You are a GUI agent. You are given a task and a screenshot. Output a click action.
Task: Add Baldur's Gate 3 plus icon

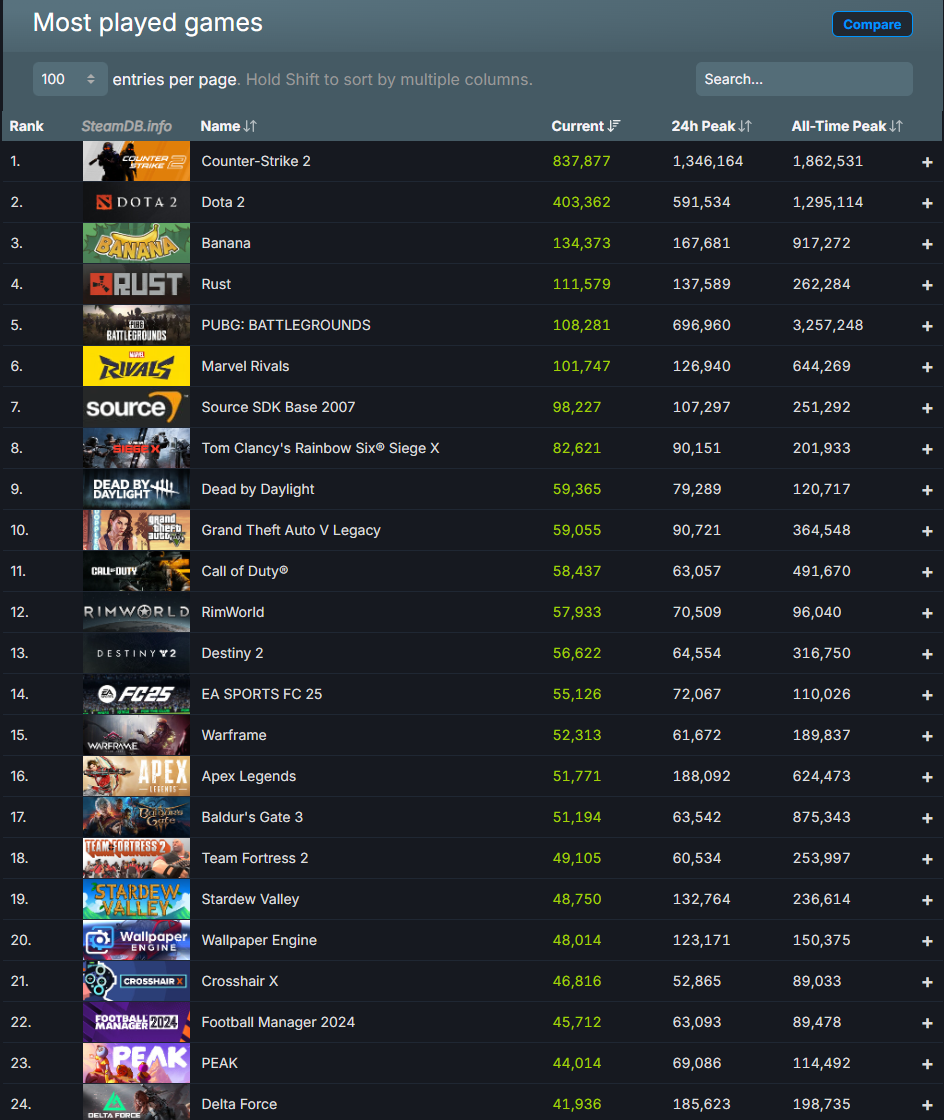[x=927, y=818]
